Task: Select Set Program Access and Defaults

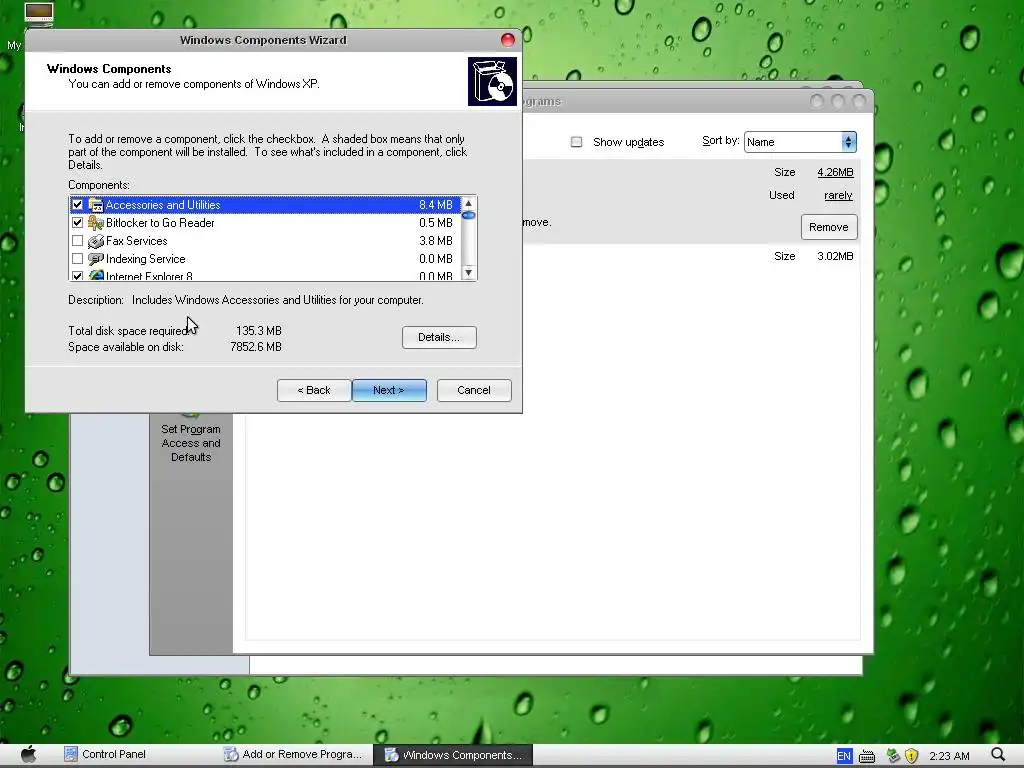Action: (x=191, y=443)
